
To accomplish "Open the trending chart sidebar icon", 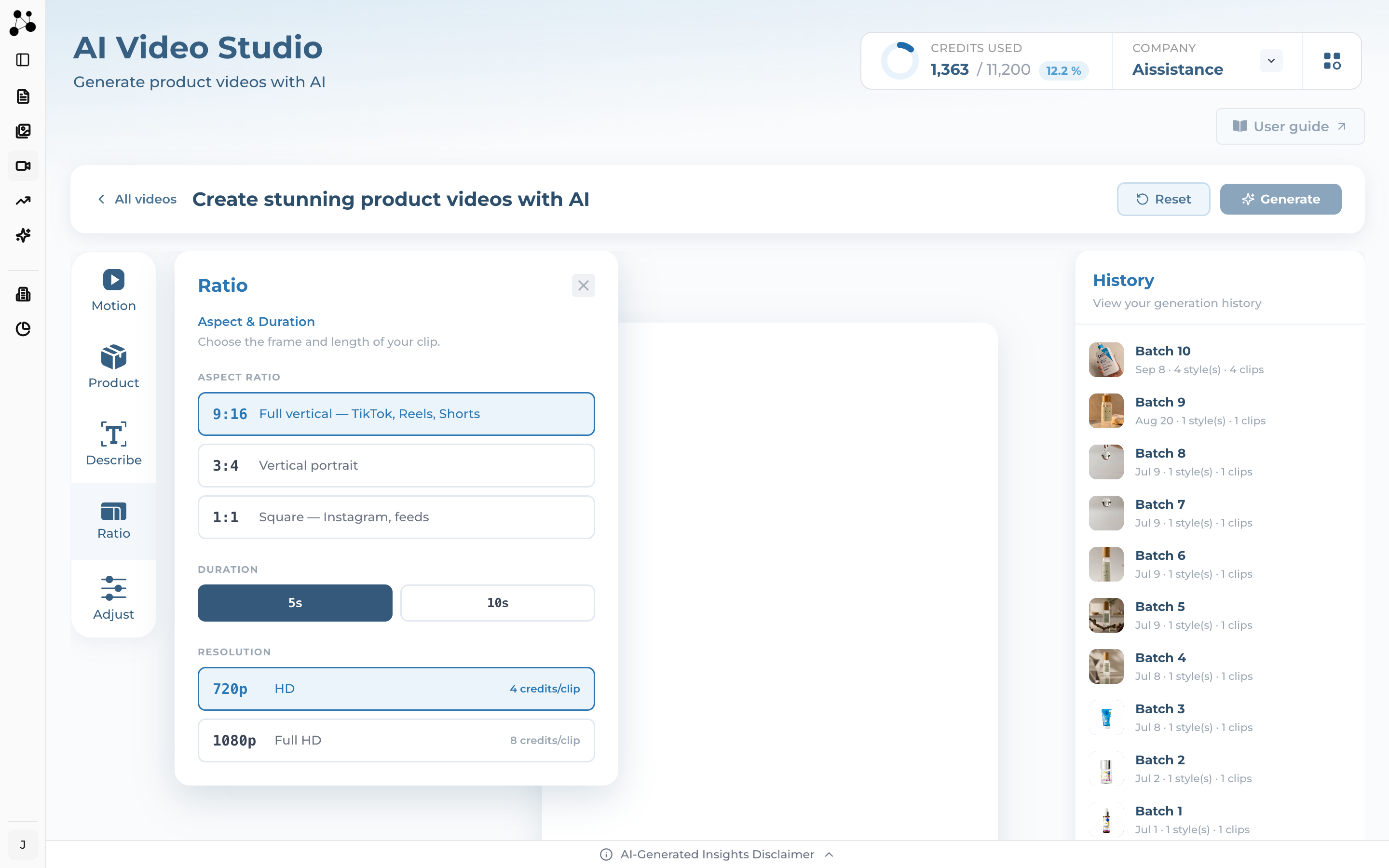I will [x=23, y=200].
